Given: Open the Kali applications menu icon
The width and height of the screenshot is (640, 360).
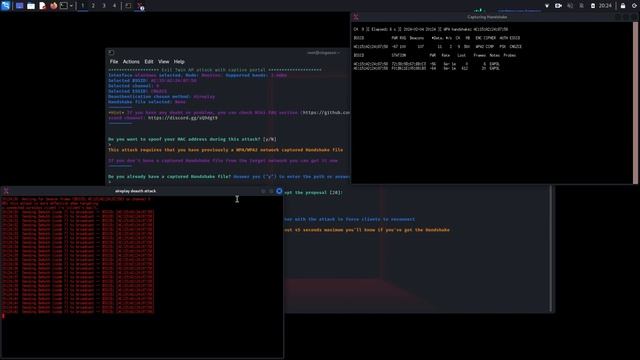Looking at the screenshot, I should [x=5, y=5].
